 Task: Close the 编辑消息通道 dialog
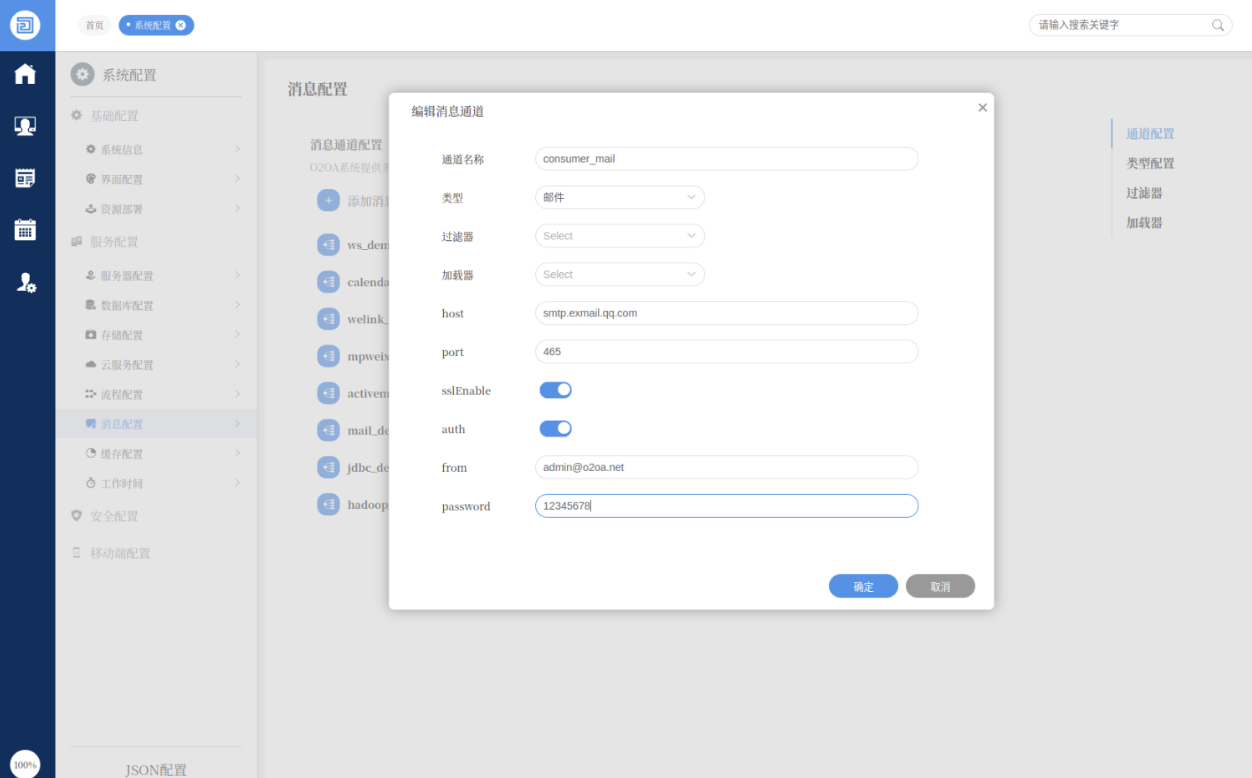pyautogui.click(x=982, y=108)
